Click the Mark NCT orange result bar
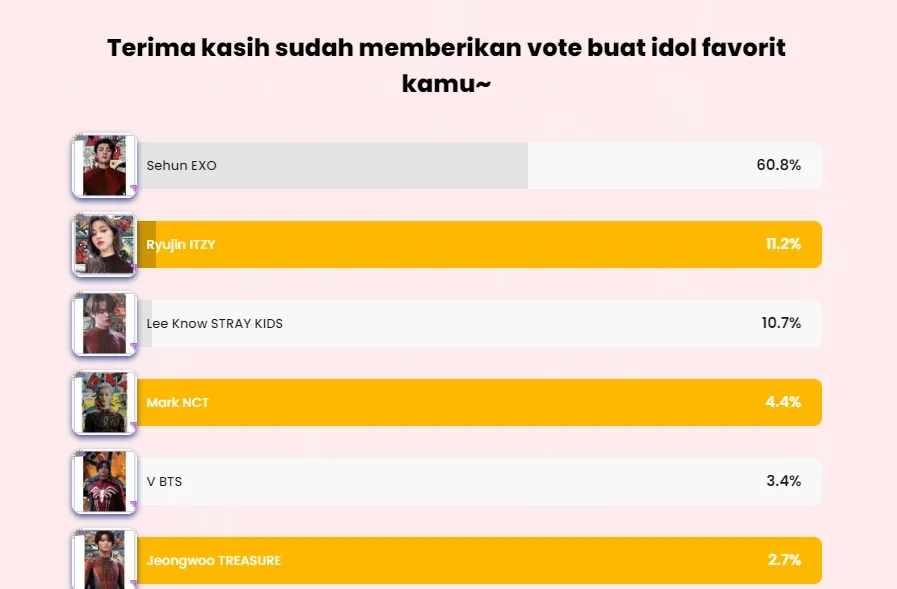Viewport: 897px width, 589px height. (x=479, y=402)
